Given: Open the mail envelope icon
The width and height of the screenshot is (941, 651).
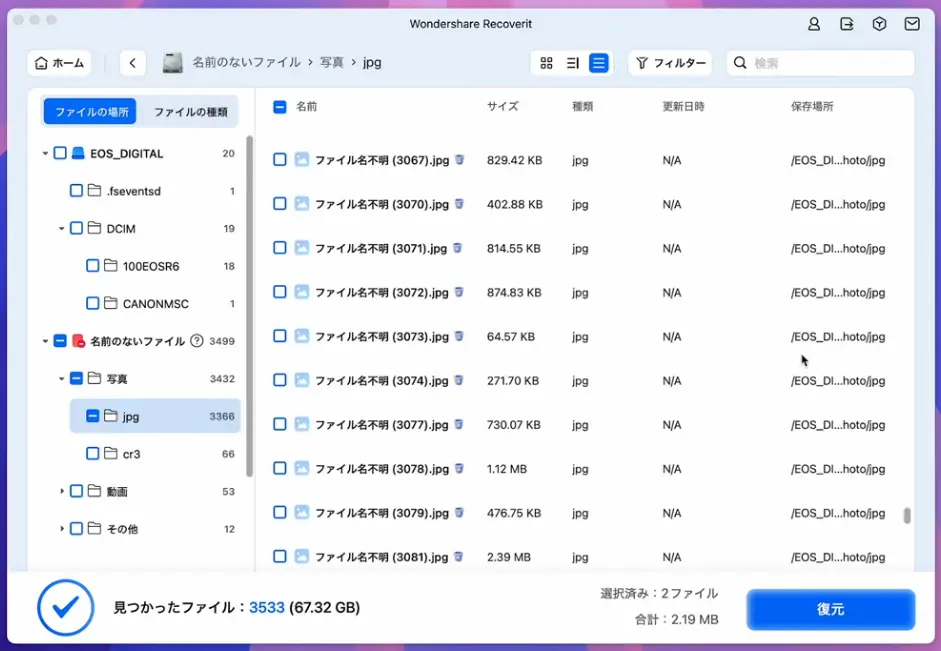Looking at the screenshot, I should [x=912, y=24].
